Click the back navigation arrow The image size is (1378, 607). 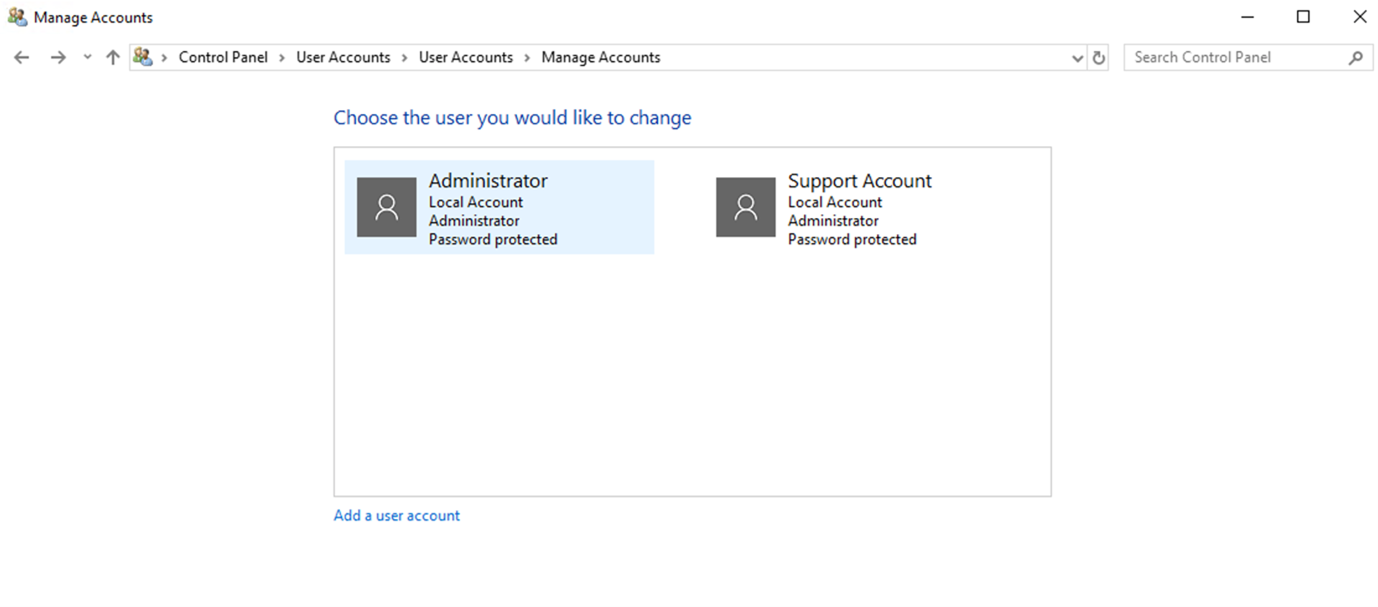click(21, 57)
